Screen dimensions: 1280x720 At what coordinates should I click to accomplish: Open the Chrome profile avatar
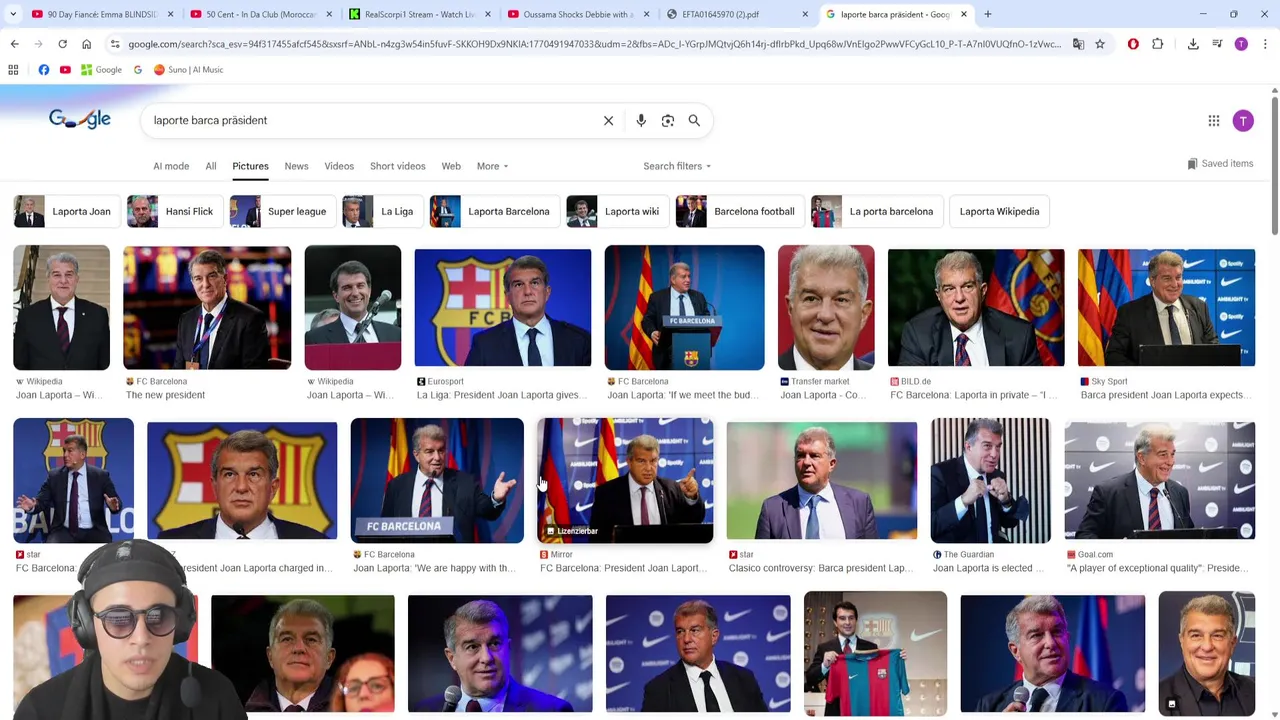[x=1241, y=44]
